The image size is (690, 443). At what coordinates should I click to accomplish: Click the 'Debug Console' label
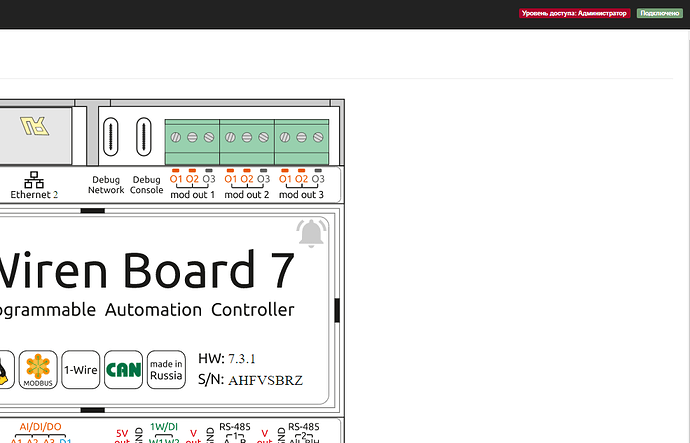(x=147, y=185)
